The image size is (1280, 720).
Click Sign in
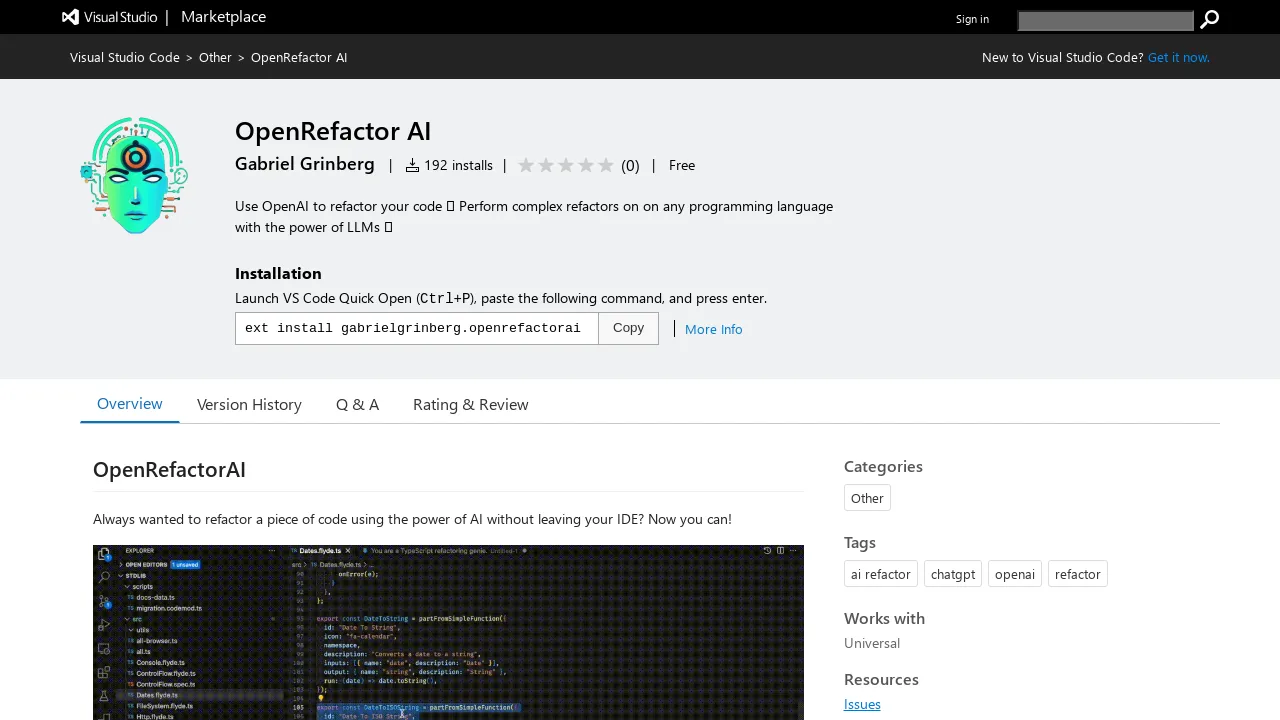click(x=972, y=19)
